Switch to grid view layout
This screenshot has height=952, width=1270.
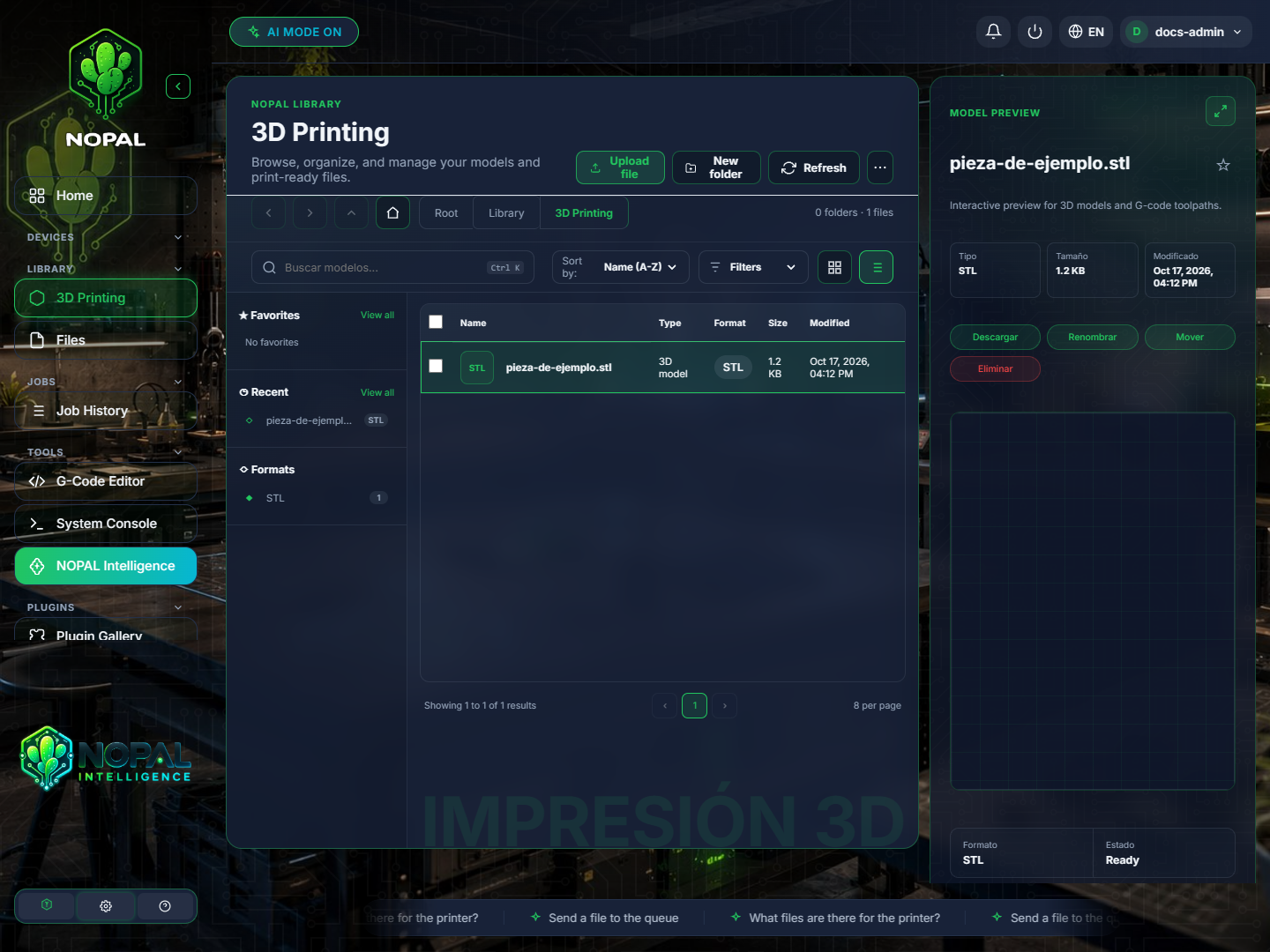[834, 267]
